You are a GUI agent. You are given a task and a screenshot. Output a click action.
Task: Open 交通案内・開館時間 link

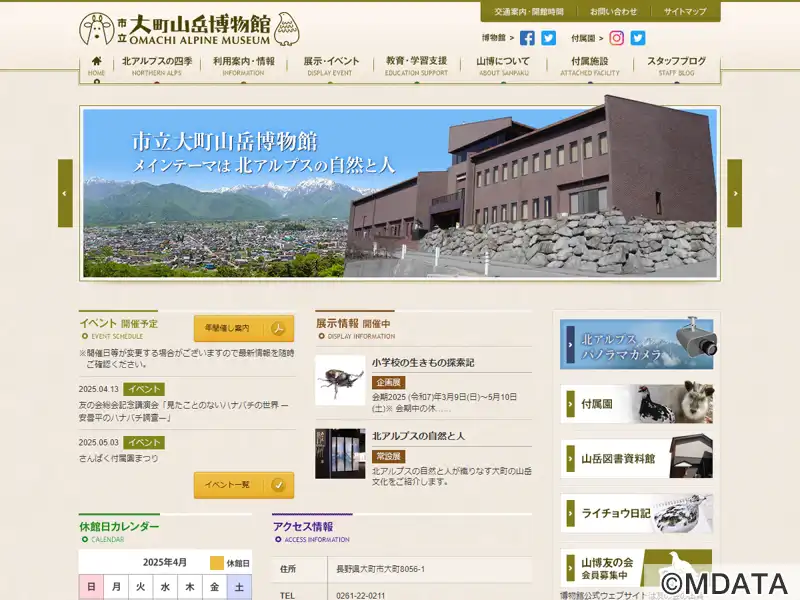529,11
